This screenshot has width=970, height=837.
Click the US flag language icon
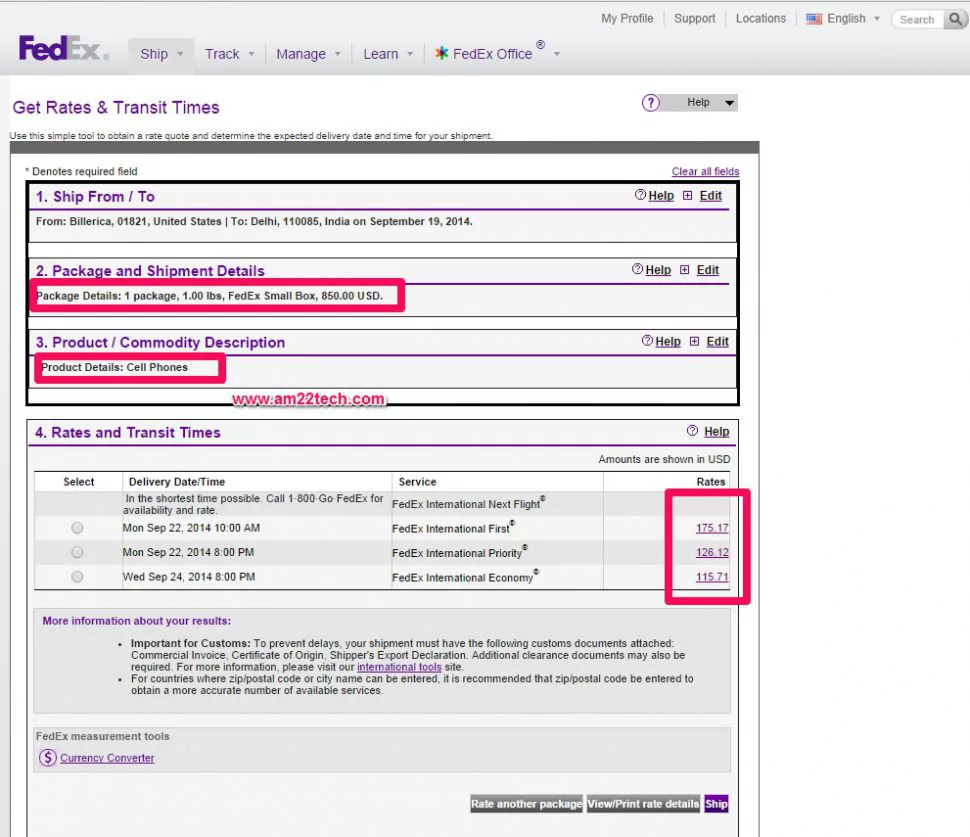tap(813, 19)
